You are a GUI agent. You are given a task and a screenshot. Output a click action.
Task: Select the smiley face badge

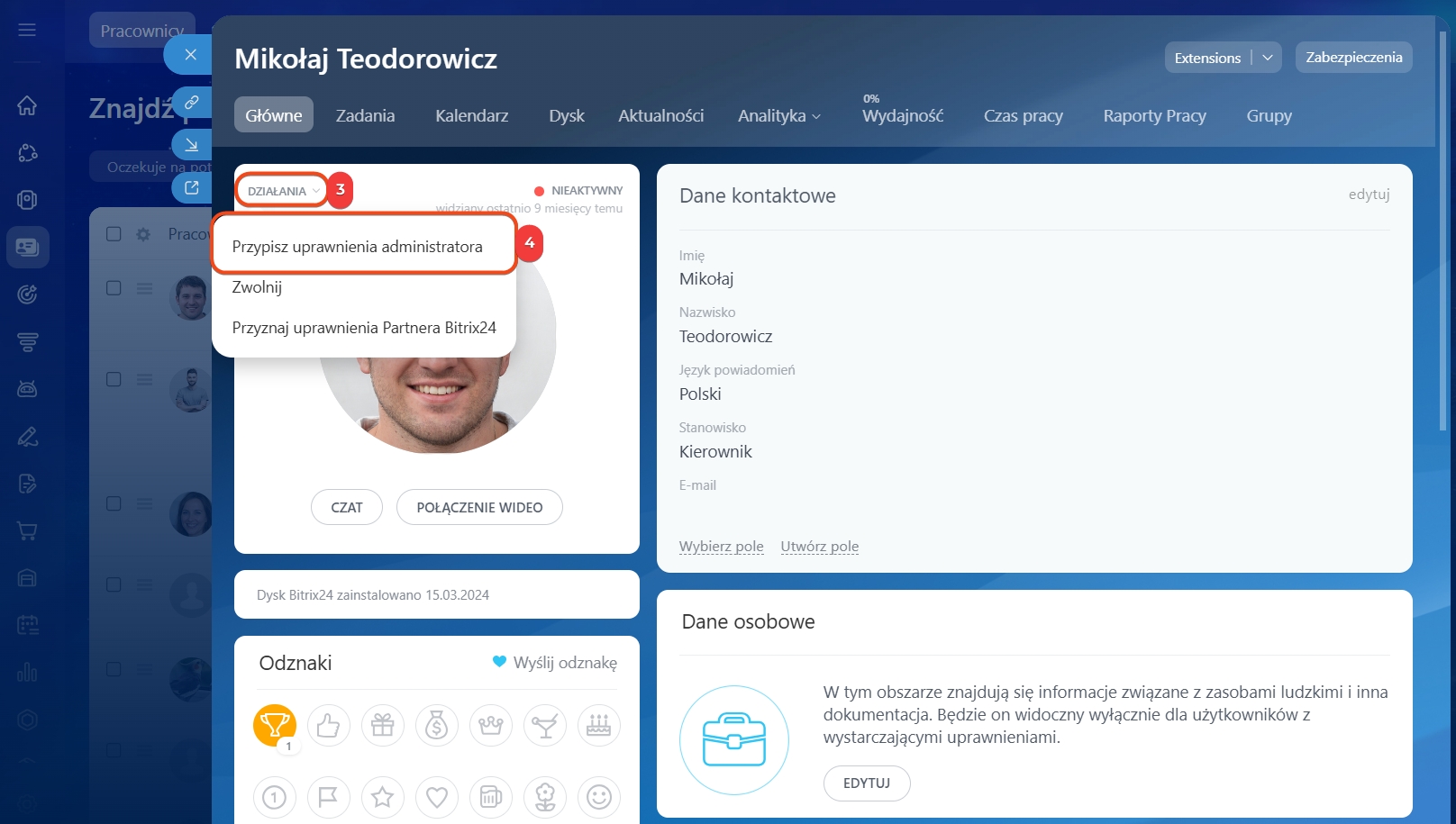(x=599, y=797)
